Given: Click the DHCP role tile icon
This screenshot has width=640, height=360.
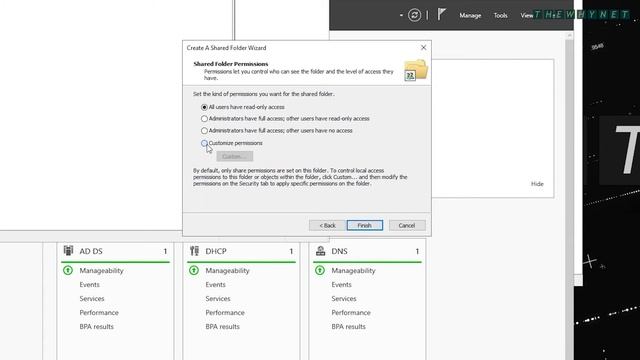Looking at the screenshot, I should click(194, 251).
